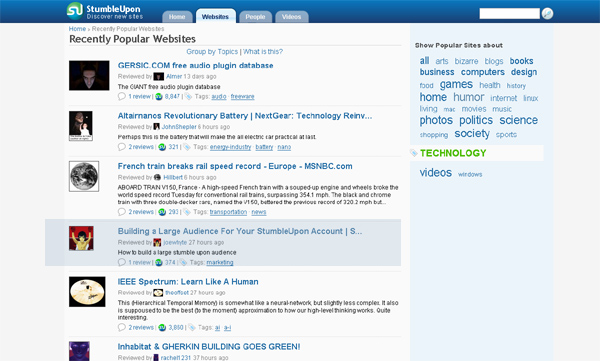The height and width of the screenshot is (361, 600).
Task: Select the 'humor' topic in tag cloud
Action: click(469, 97)
